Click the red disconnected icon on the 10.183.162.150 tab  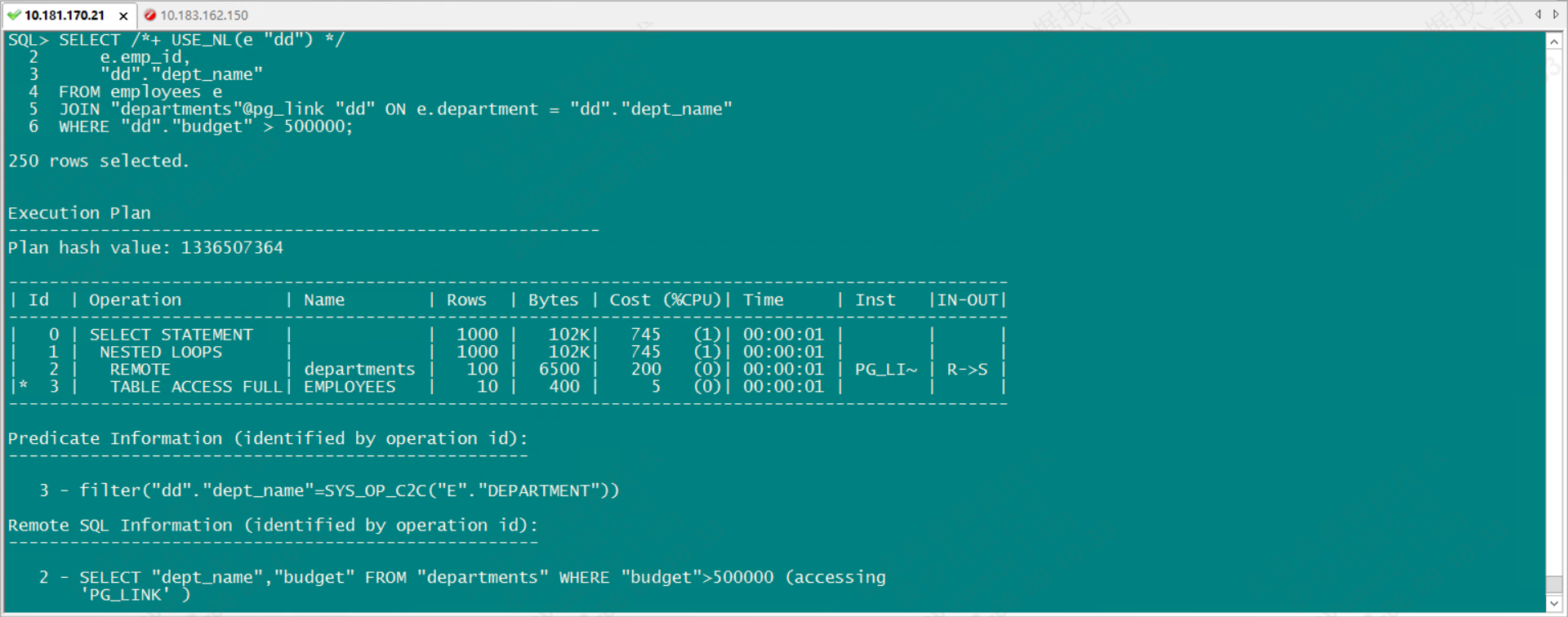(150, 15)
